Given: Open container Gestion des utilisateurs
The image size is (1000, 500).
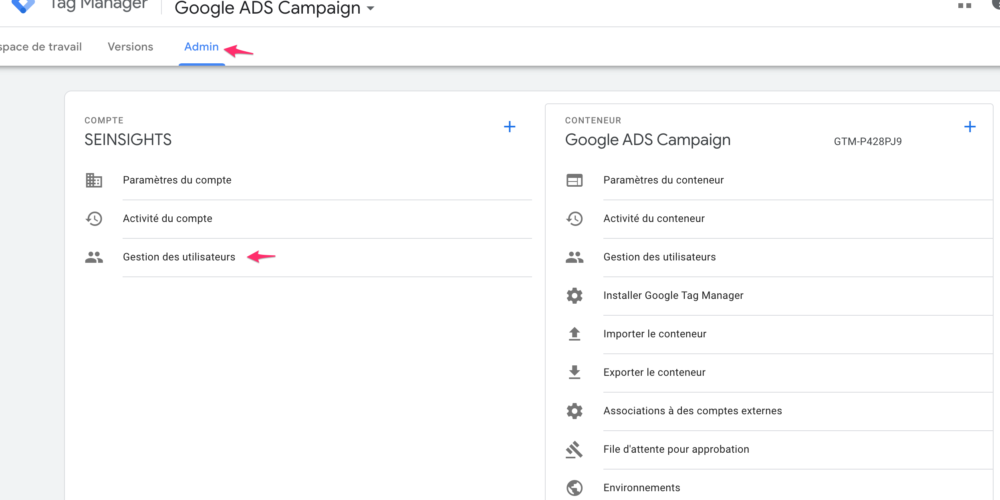Looking at the screenshot, I should 659,257.
